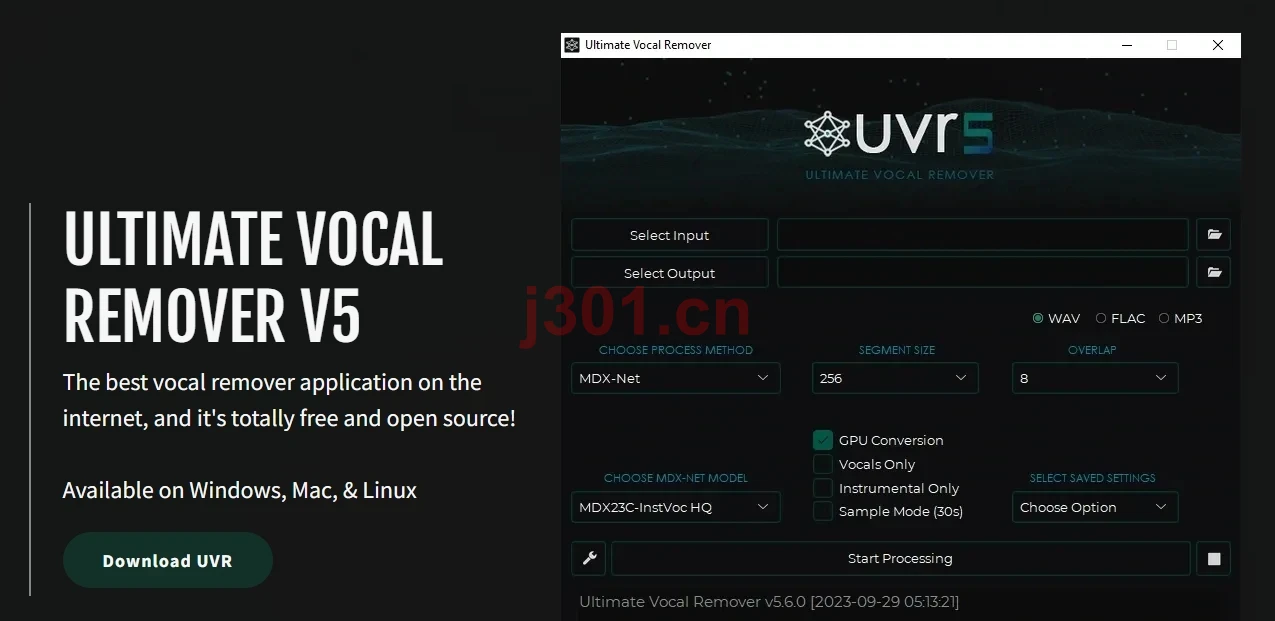Enable the Vocals Only checkbox
This screenshot has width=1275, height=621.
[x=823, y=464]
